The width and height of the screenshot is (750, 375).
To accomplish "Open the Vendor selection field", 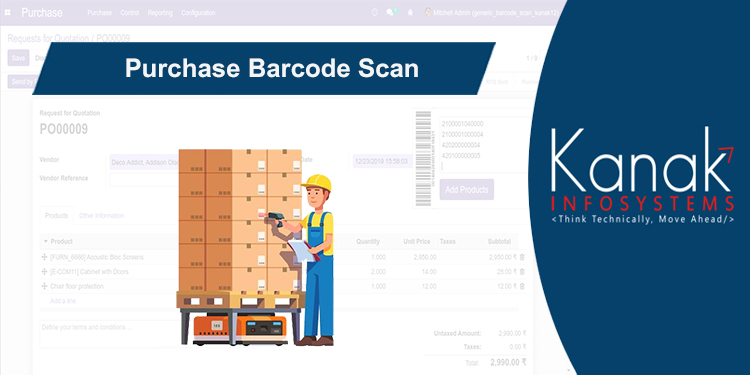I will pos(143,163).
